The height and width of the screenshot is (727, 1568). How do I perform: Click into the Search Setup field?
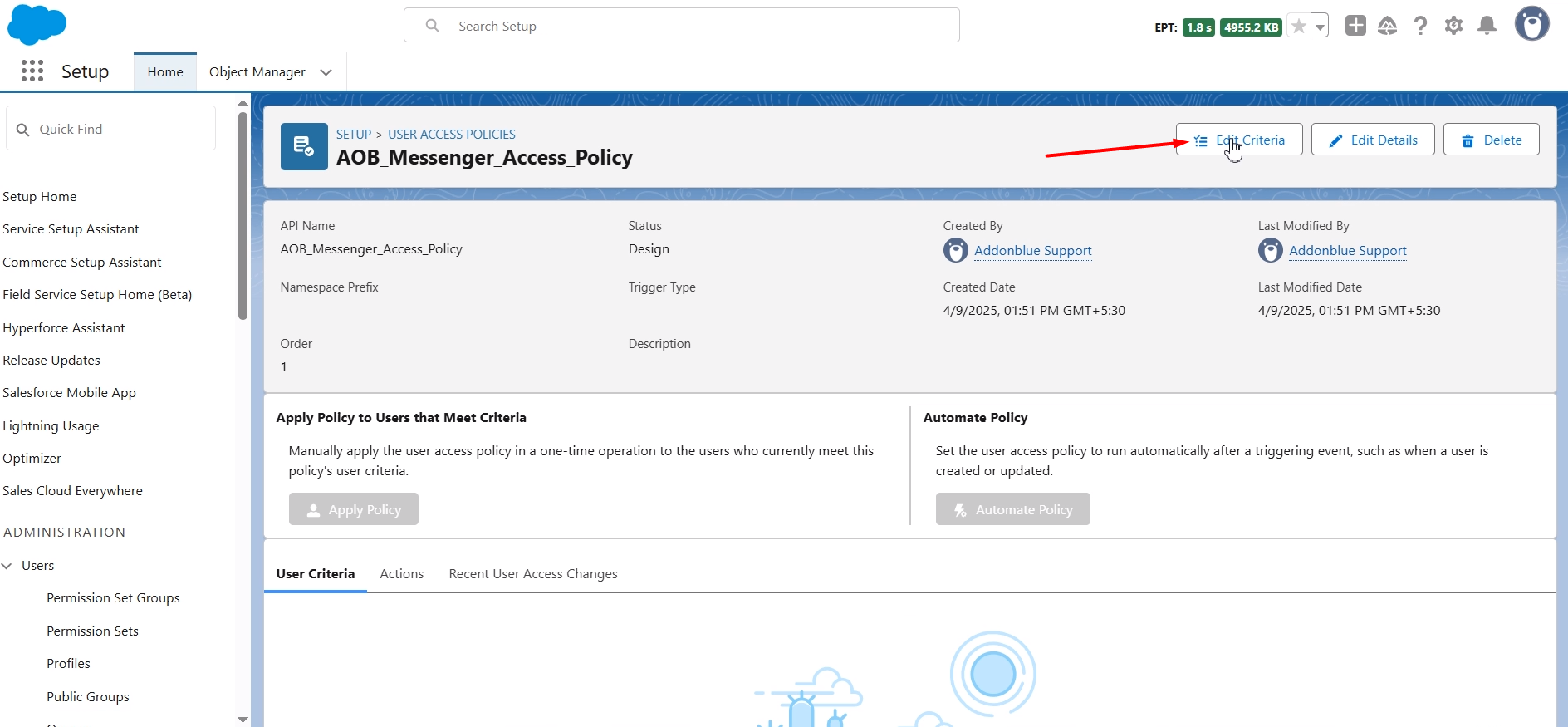pyautogui.click(x=682, y=26)
